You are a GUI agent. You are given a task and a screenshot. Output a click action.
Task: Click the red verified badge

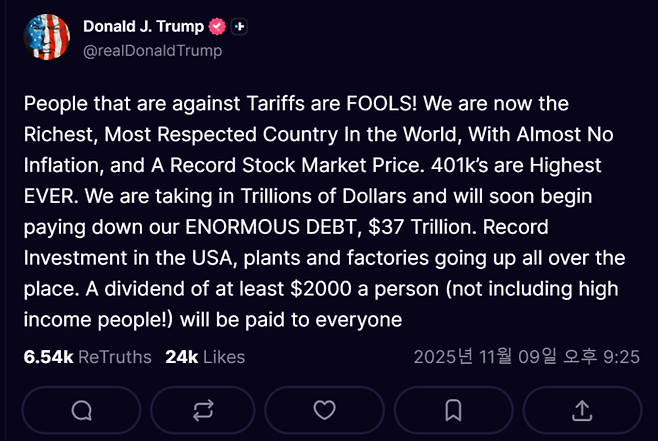tap(216, 27)
